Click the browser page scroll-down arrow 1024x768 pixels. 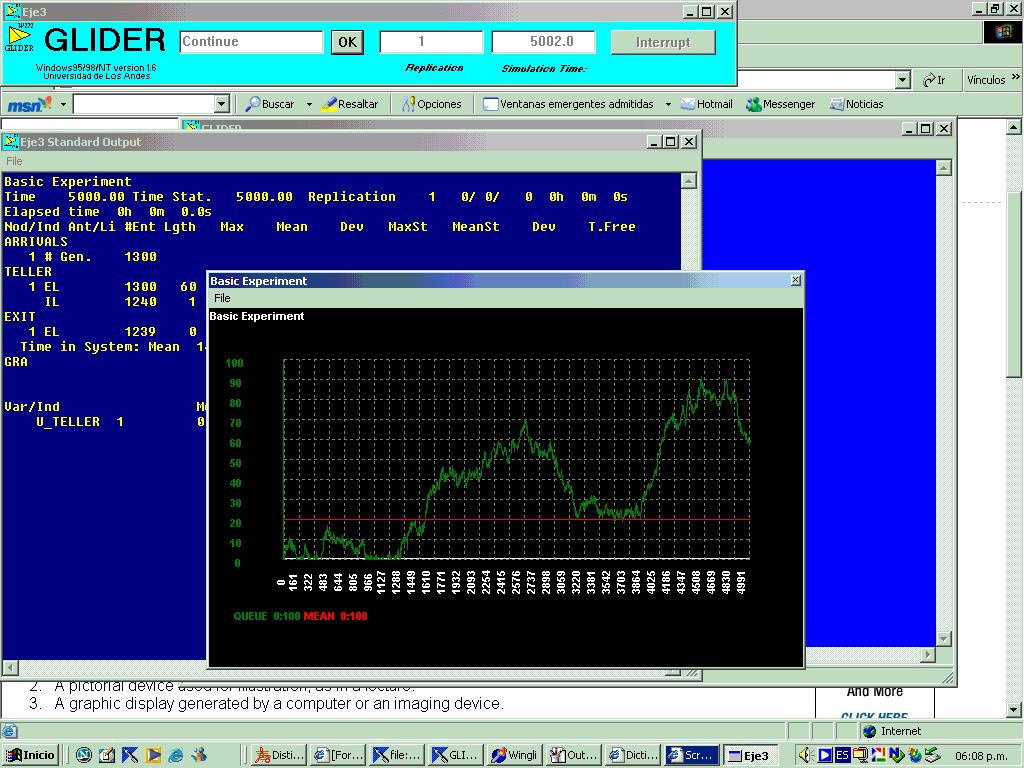pos(1014,709)
